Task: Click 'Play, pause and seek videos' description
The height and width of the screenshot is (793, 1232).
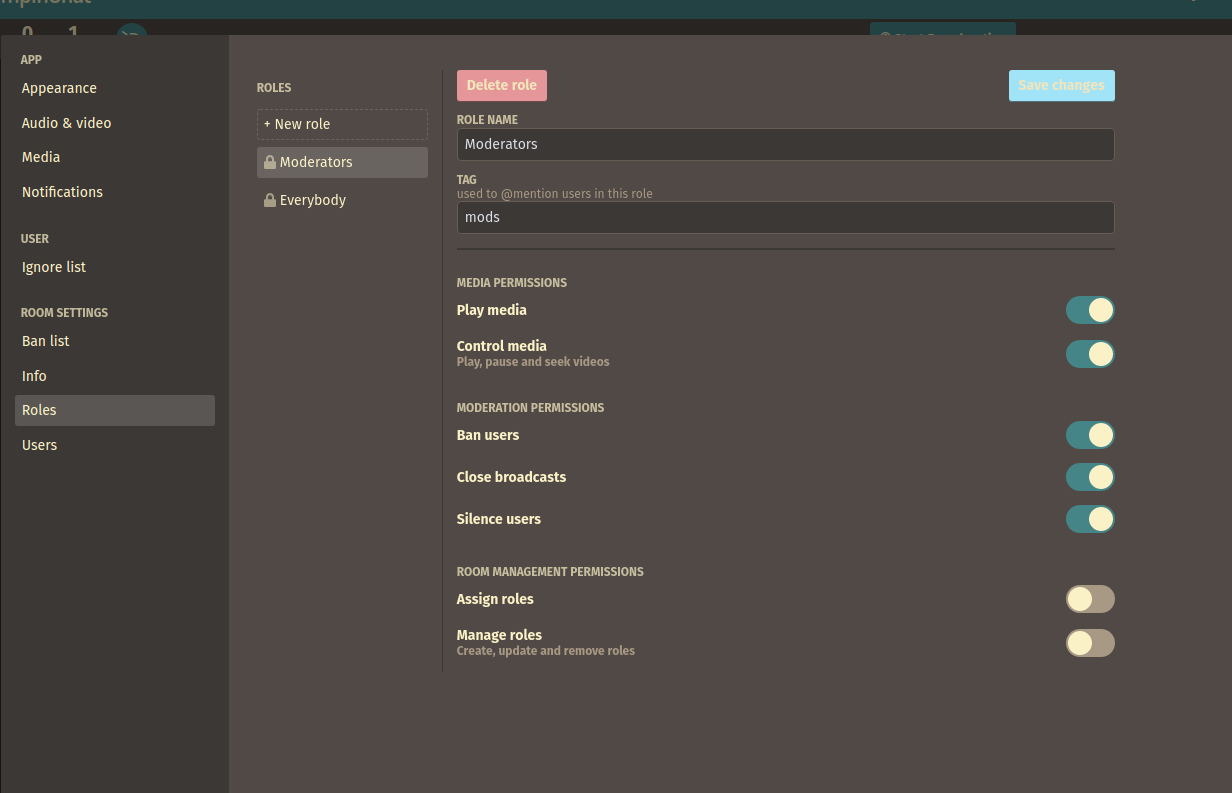Action: (x=533, y=362)
